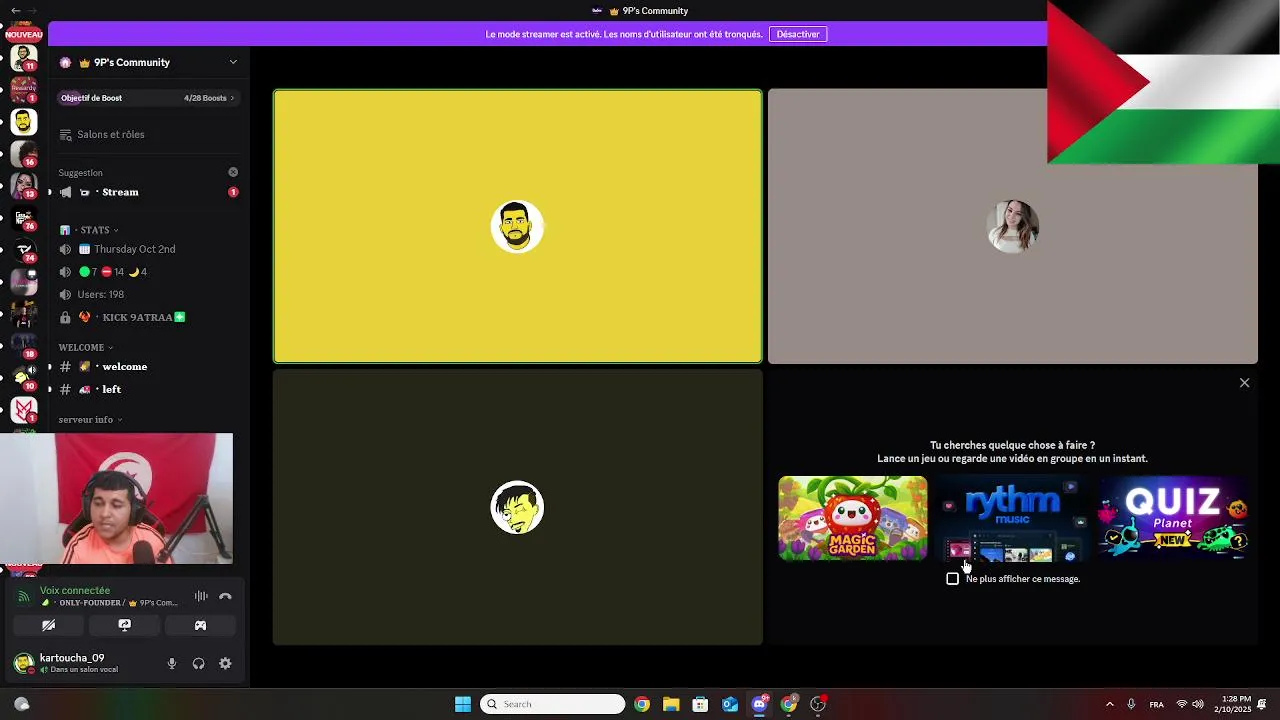Launch the Quiz Planet activity
The height and width of the screenshot is (720, 1280).
(1173, 518)
